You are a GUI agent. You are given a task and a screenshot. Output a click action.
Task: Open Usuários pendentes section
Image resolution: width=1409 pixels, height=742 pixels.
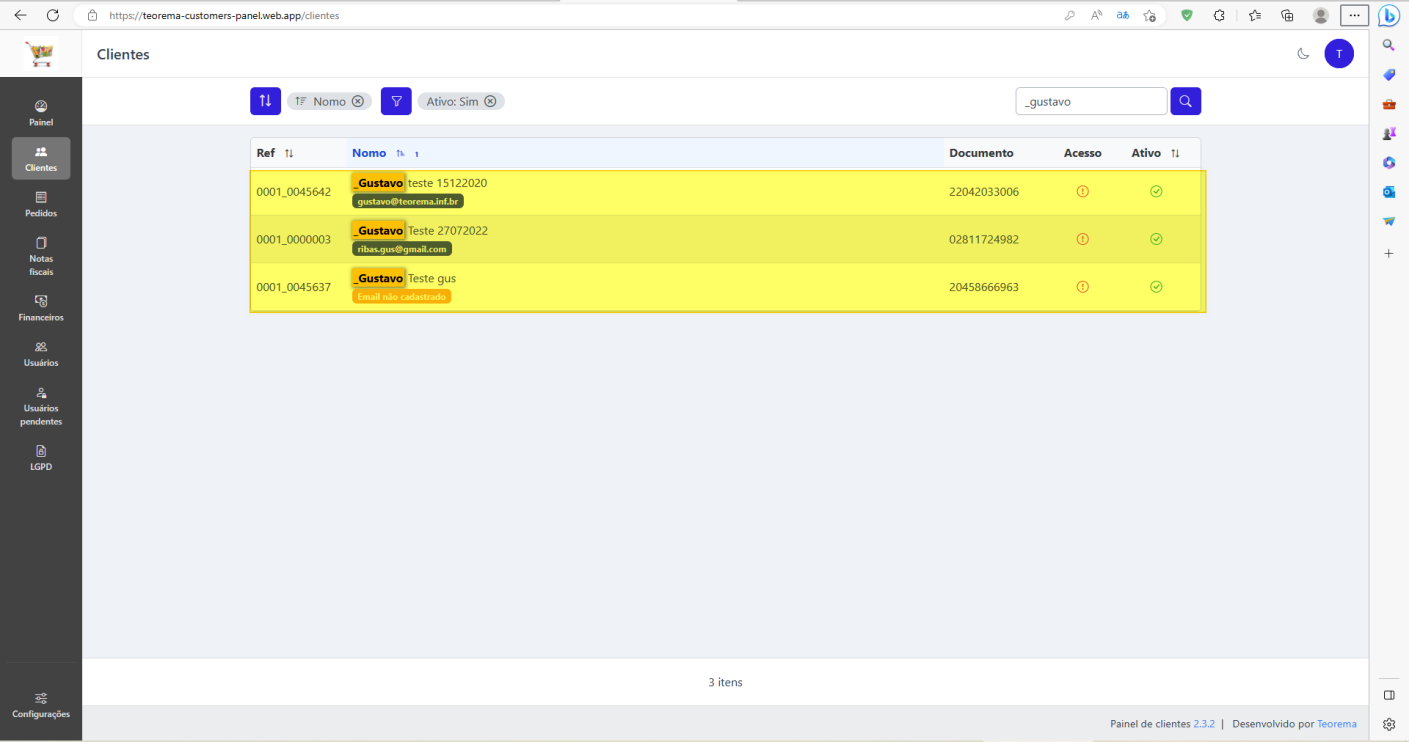click(41, 406)
